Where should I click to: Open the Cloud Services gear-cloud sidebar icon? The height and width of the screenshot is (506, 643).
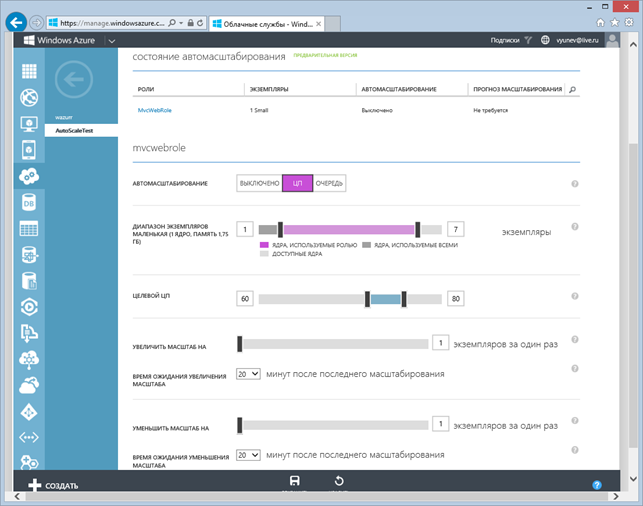click(29, 176)
